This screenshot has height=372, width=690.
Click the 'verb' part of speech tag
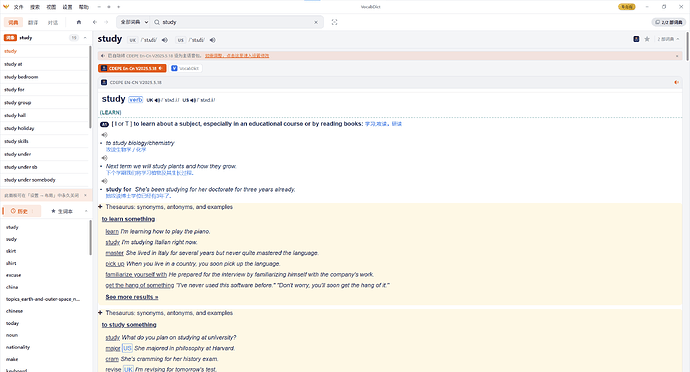coord(136,100)
